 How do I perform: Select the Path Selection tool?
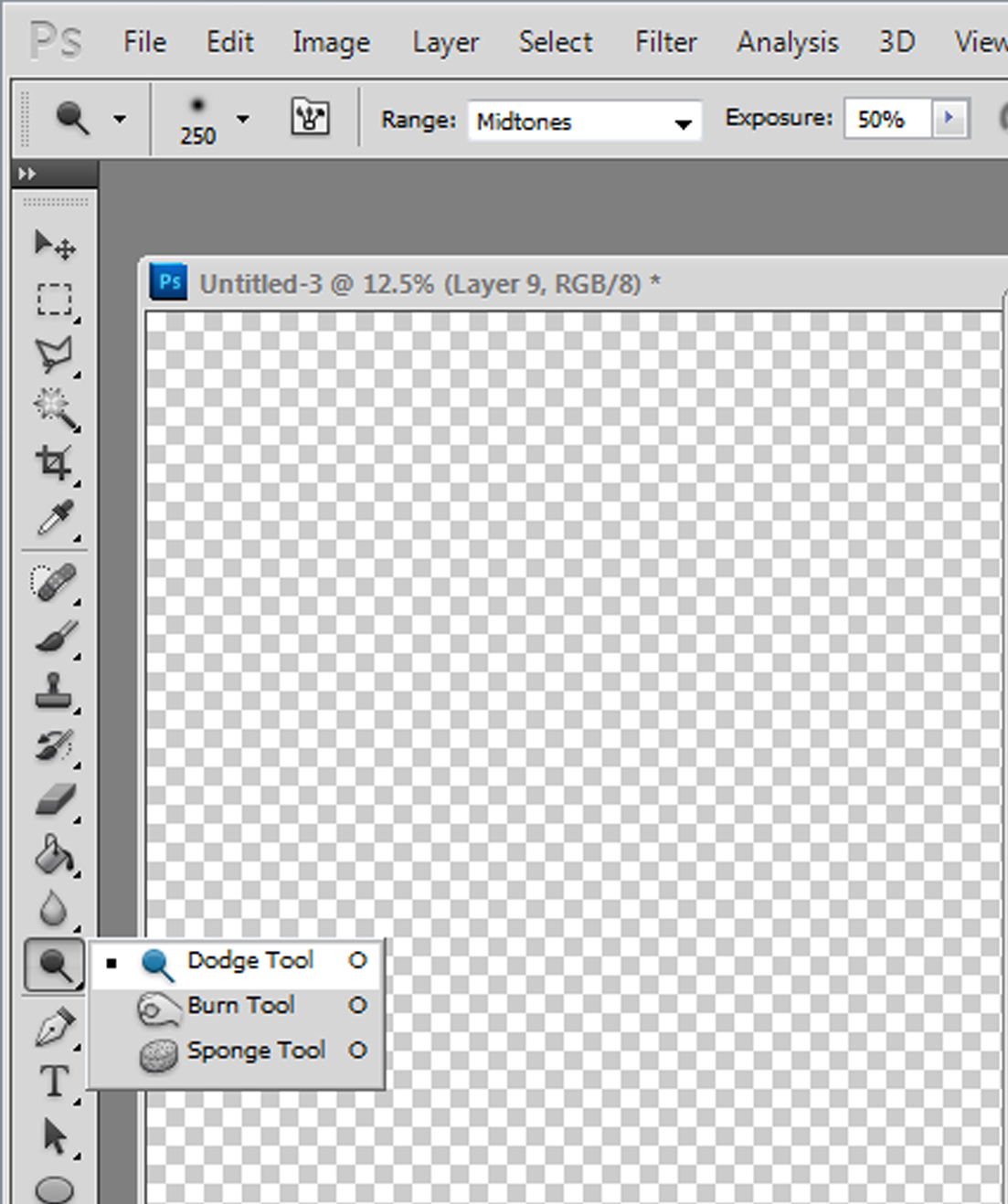[54, 1136]
